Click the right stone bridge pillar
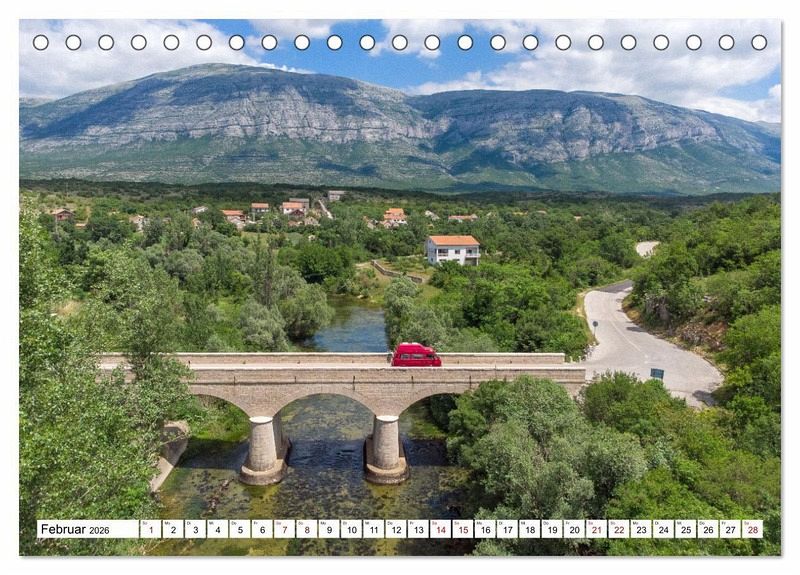Viewport: 800px width, 575px height. (x=386, y=448)
